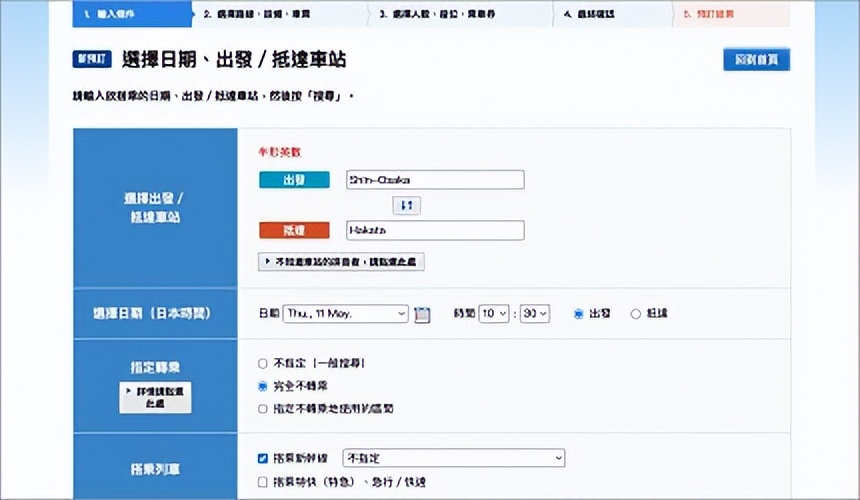Click the green 出發 departure label button
This screenshot has height=500, width=860.
coord(295,180)
